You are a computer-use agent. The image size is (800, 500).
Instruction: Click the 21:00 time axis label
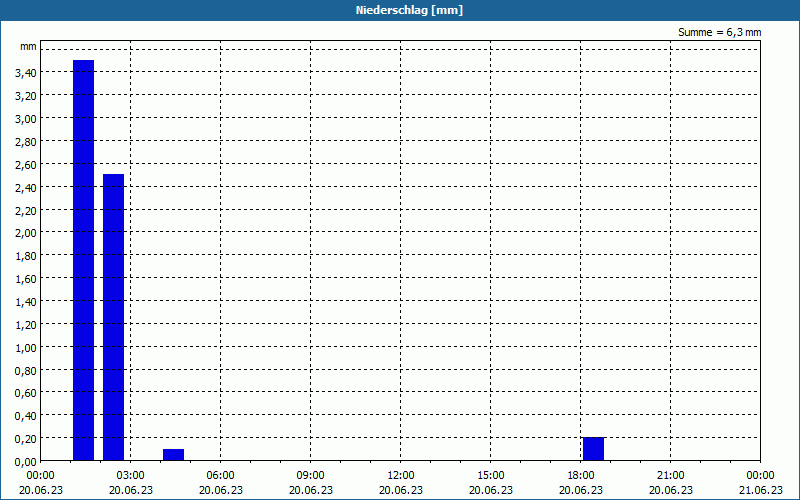(670, 476)
